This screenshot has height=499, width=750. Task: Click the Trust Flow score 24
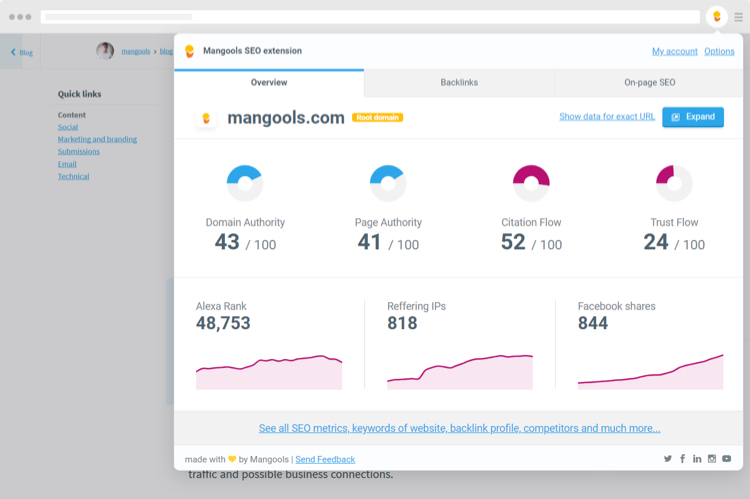click(656, 242)
